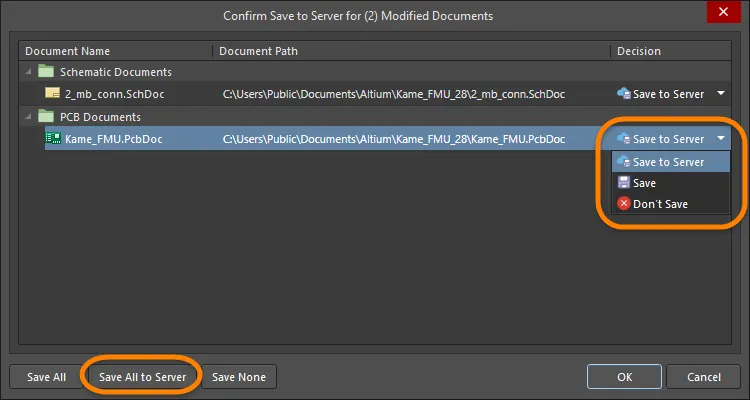Click Save to Server decision text for 2_mb_conn.SchDoc
750x400 pixels.
pyautogui.click(x=668, y=94)
